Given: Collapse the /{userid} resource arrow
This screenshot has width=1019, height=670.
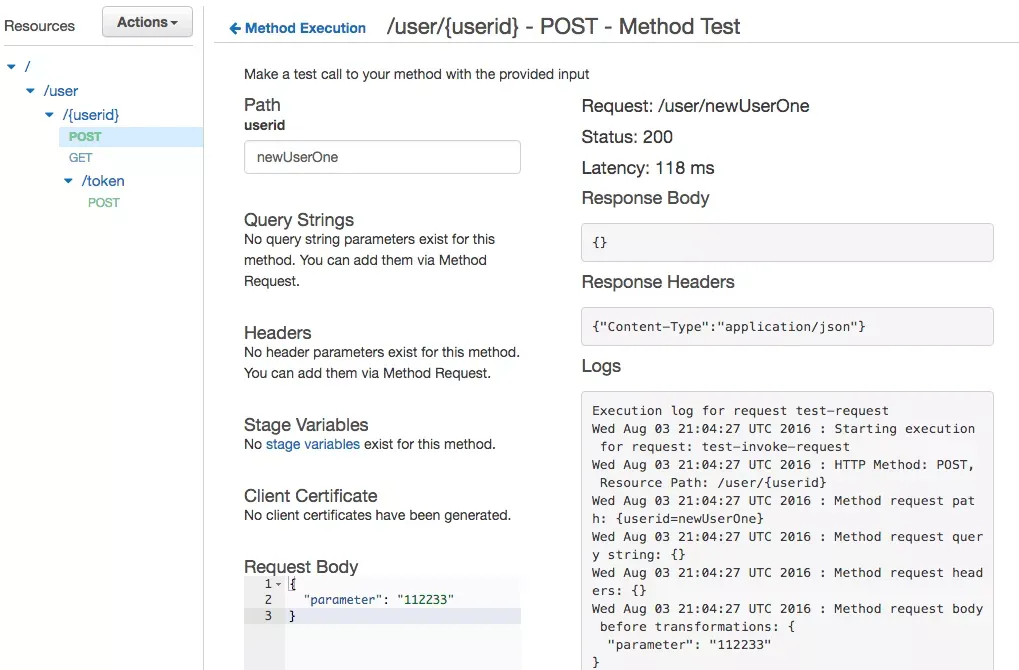Looking at the screenshot, I should pos(50,115).
